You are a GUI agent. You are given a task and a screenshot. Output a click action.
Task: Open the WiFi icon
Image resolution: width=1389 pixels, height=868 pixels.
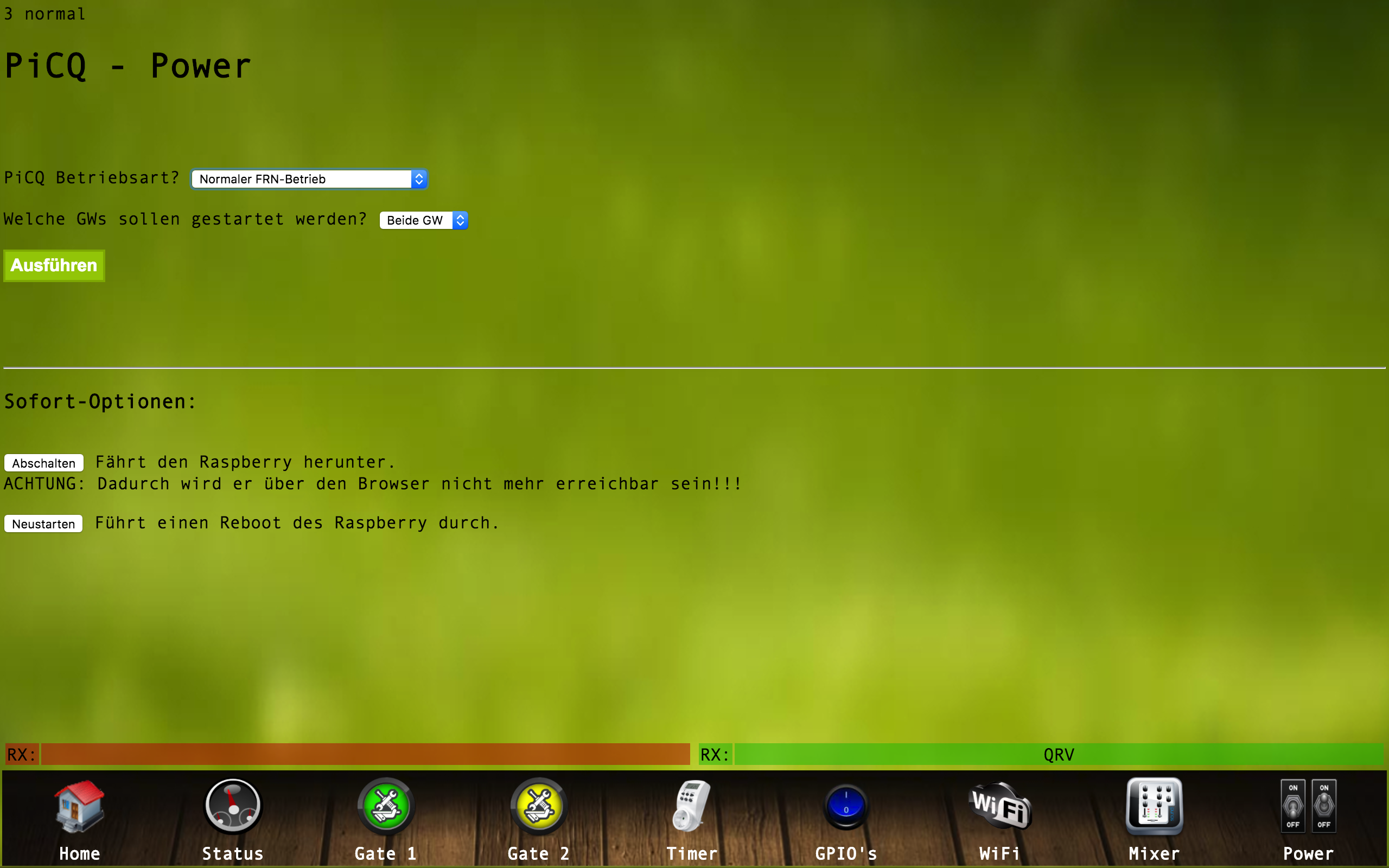999,806
